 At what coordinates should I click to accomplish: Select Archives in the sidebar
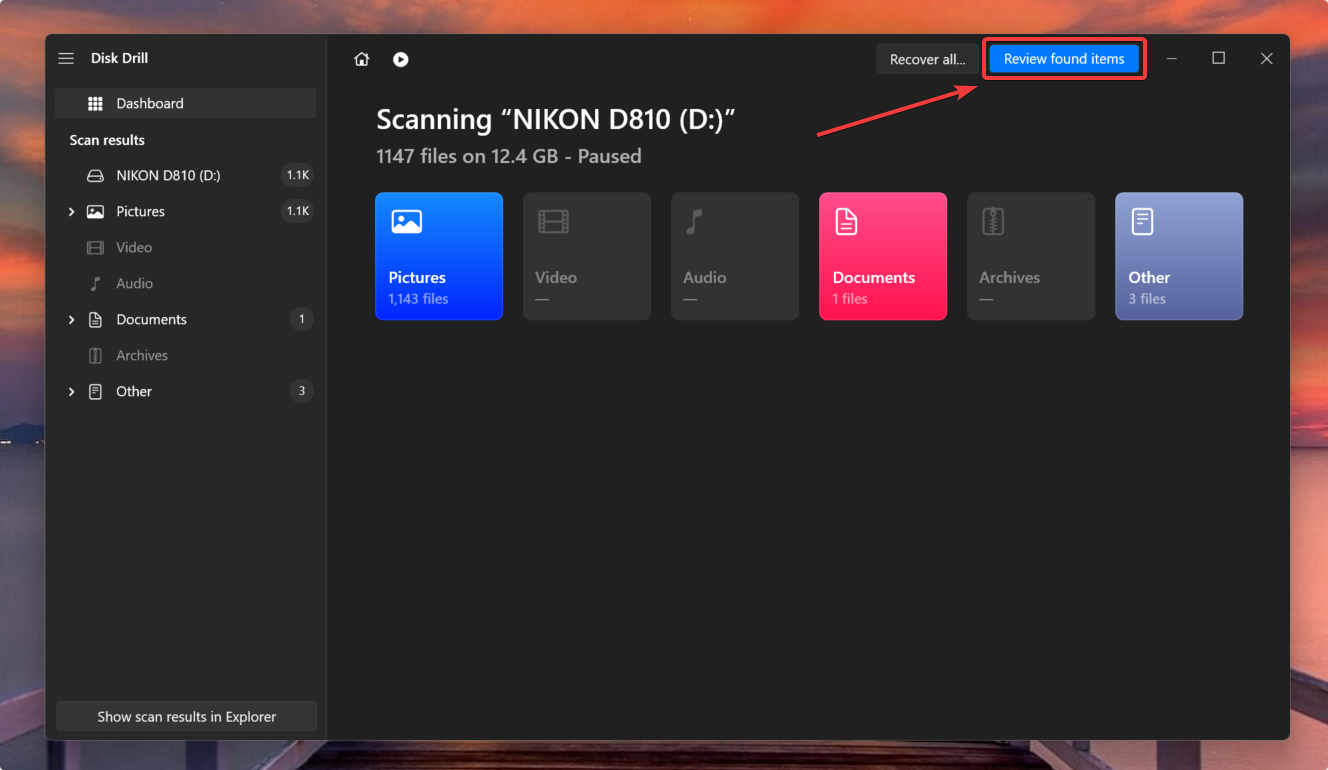tap(186, 355)
